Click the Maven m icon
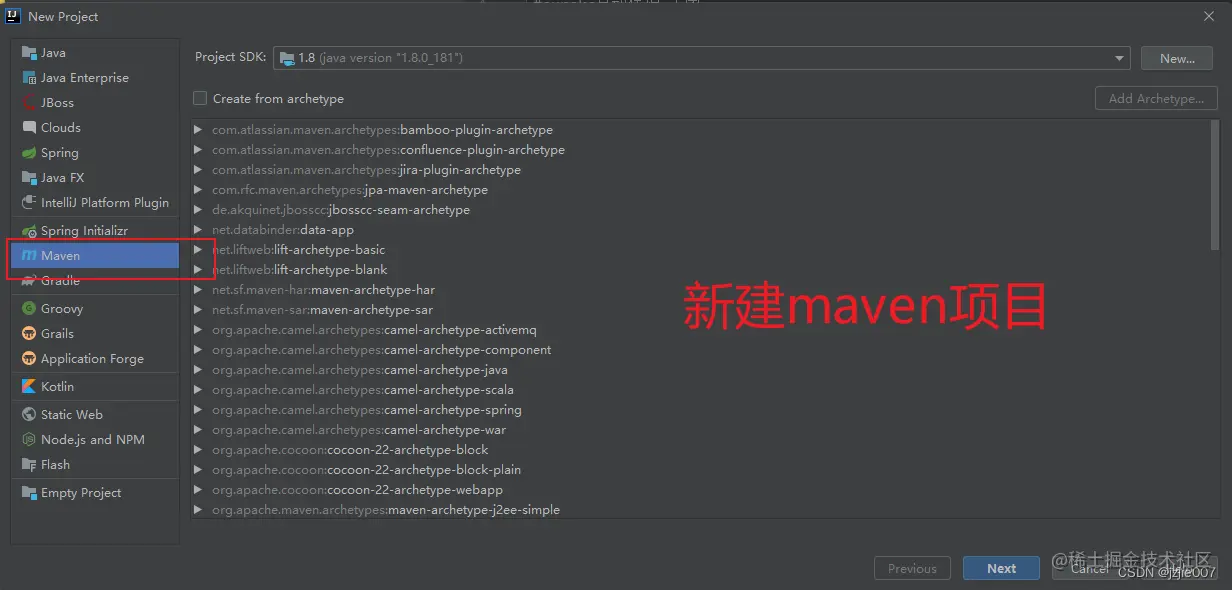This screenshot has height=590, width=1232. (30, 256)
